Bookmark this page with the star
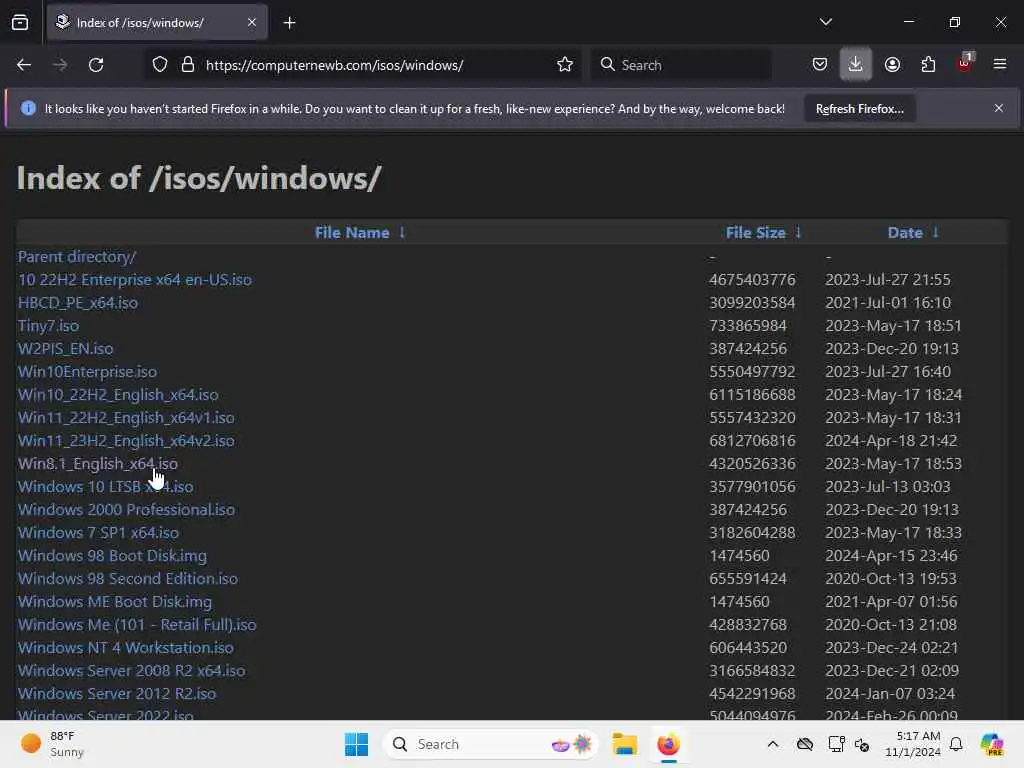1024x768 pixels. coord(565,65)
